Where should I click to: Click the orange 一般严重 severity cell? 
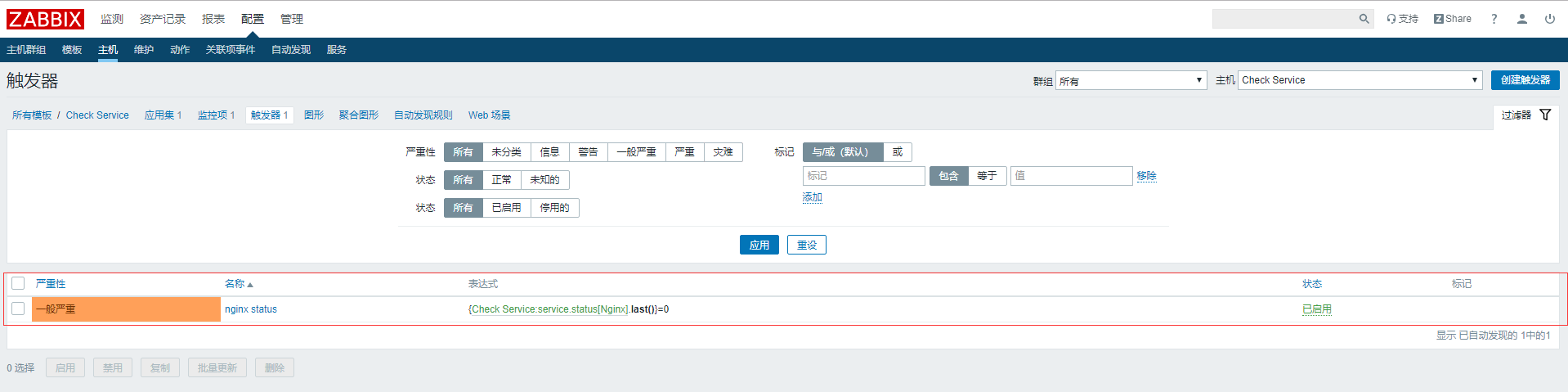(x=126, y=309)
